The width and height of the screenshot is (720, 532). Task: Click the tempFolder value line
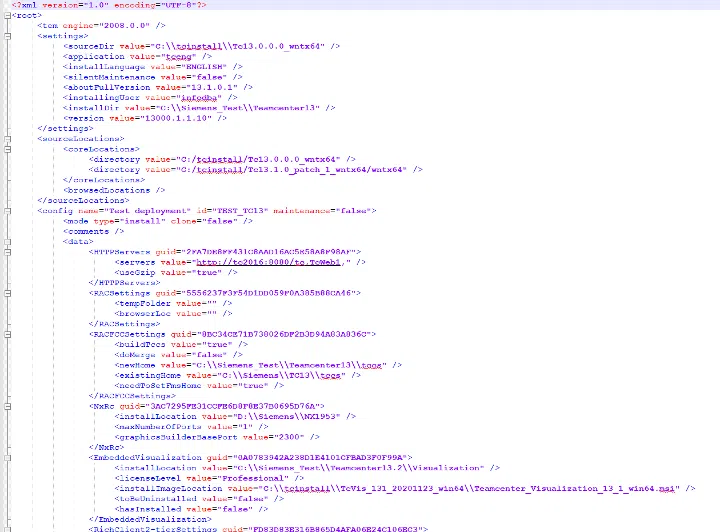[x=173, y=303]
